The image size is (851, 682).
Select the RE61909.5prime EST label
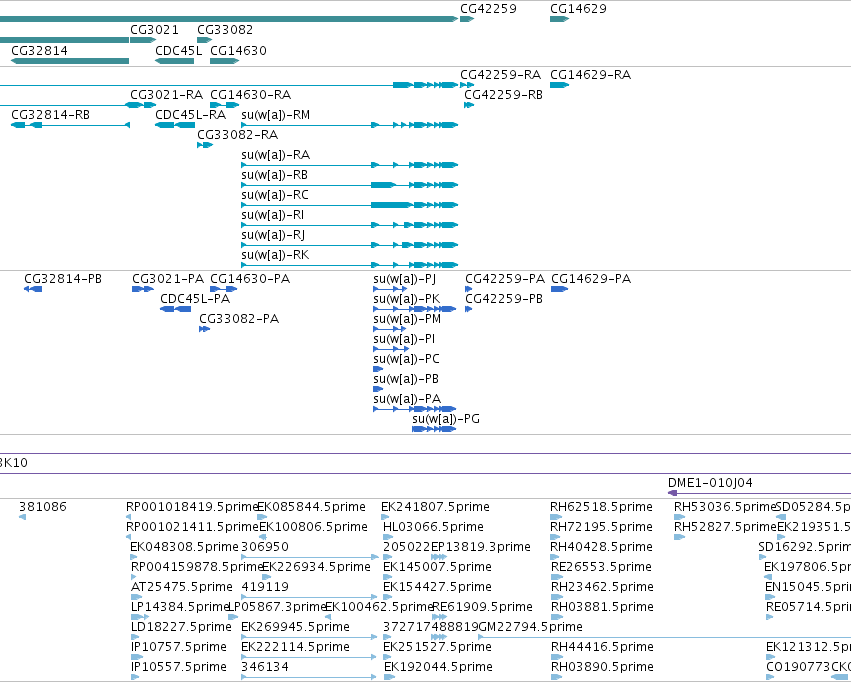(482, 607)
